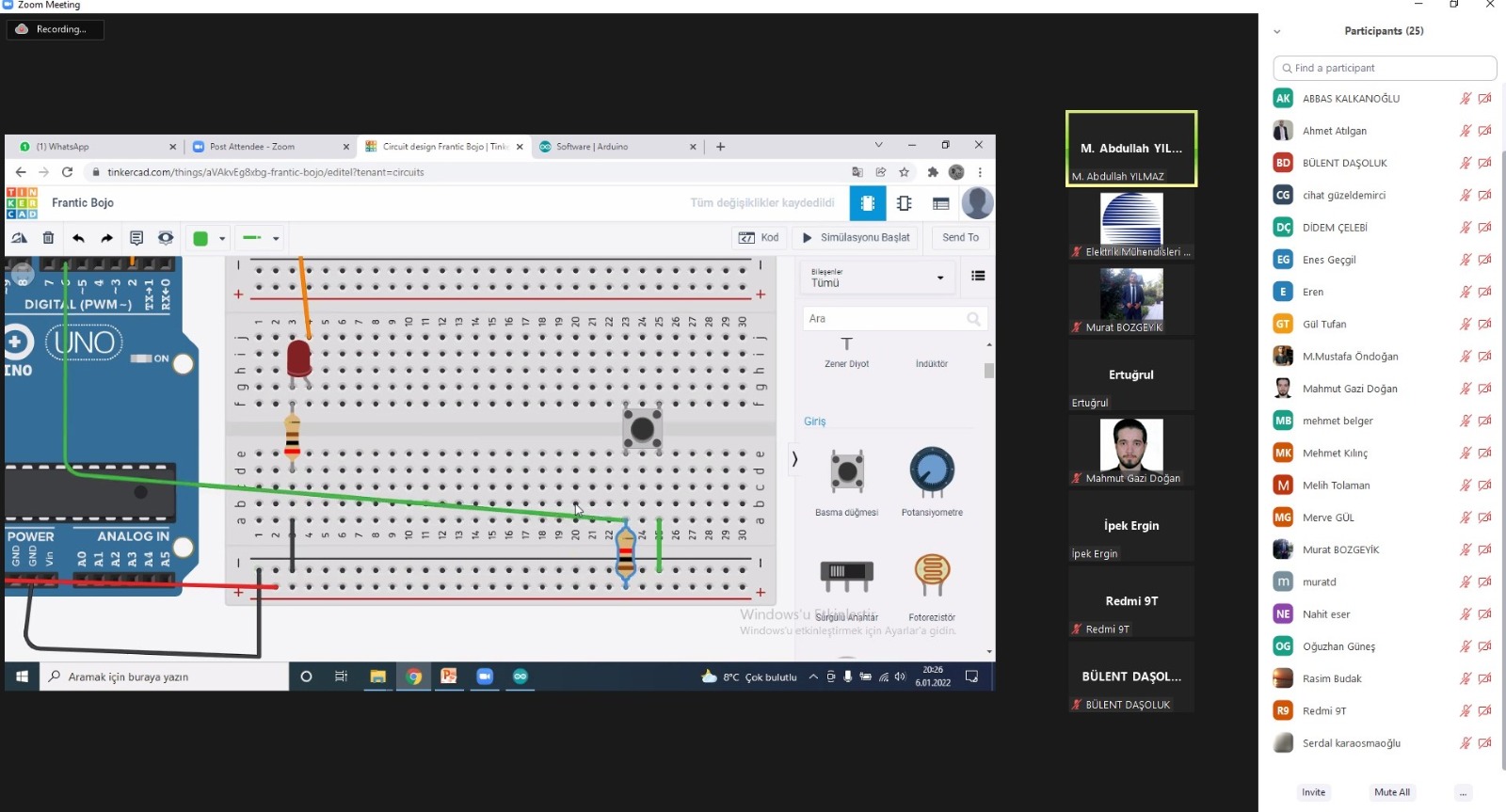Open Zoom from the shared taskbar
Image resolution: width=1506 pixels, height=812 pixels.
(x=484, y=677)
